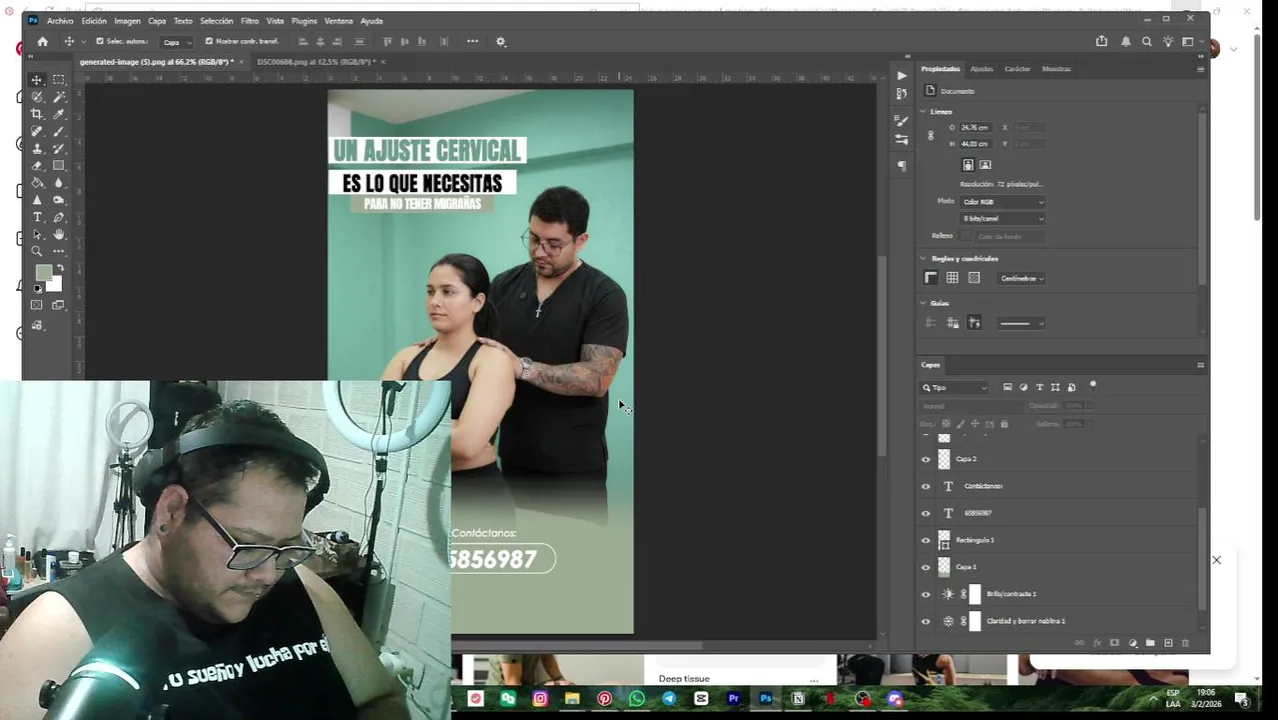Hide the Rectángulo 1 layer

[x=925, y=540]
